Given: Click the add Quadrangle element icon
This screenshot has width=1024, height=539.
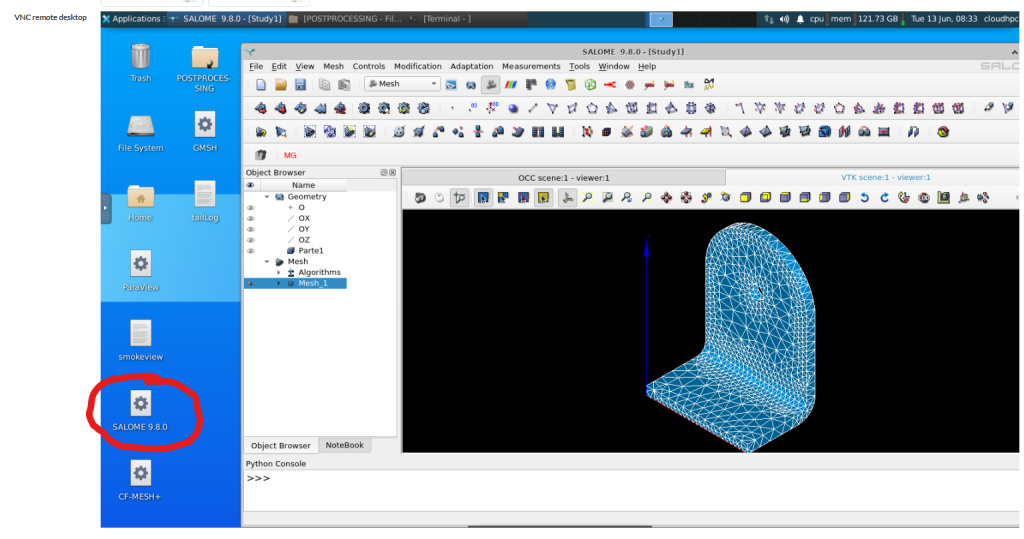Looking at the screenshot, I should 572,108.
